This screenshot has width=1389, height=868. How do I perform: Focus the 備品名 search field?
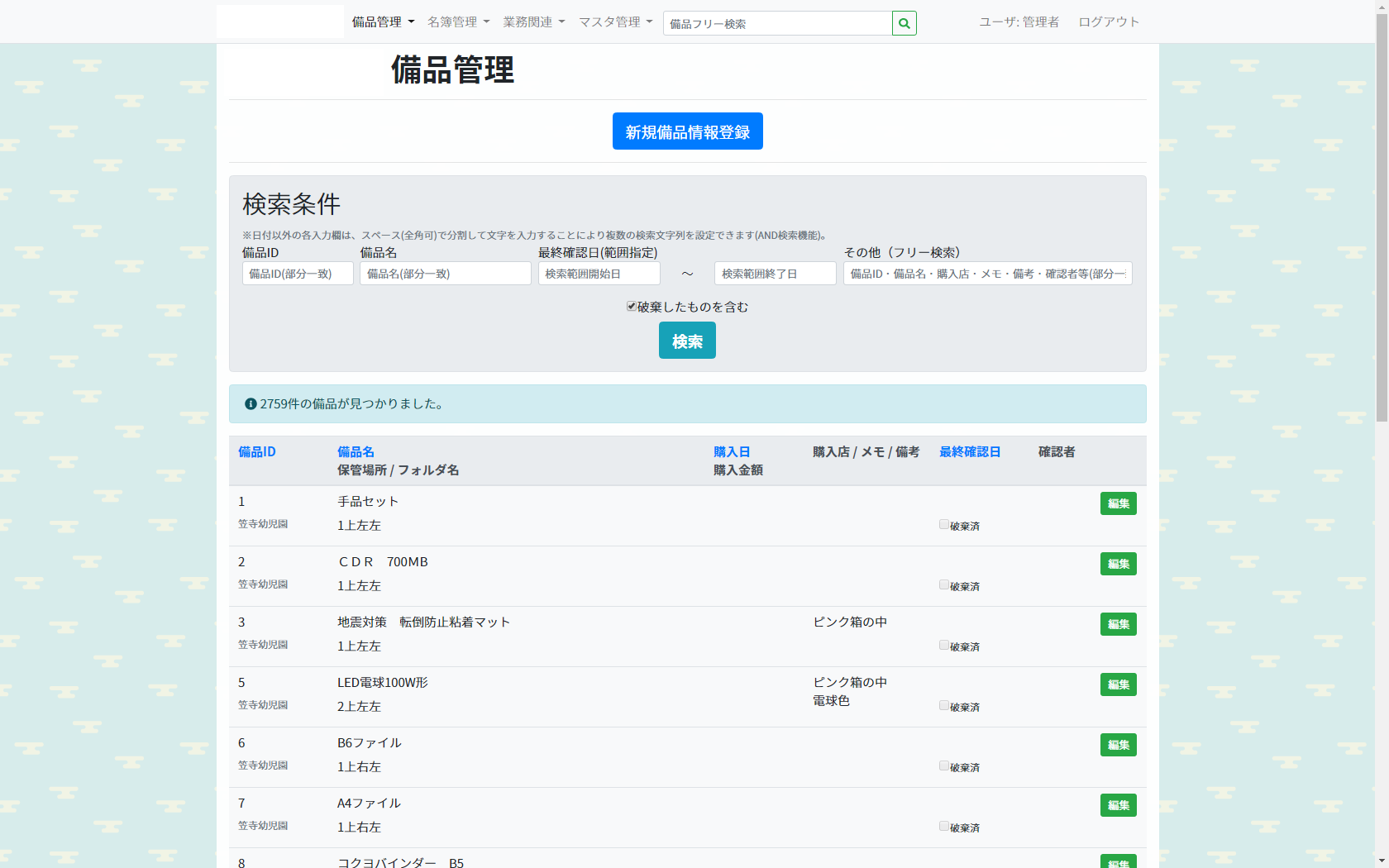click(x=446, y=274)
